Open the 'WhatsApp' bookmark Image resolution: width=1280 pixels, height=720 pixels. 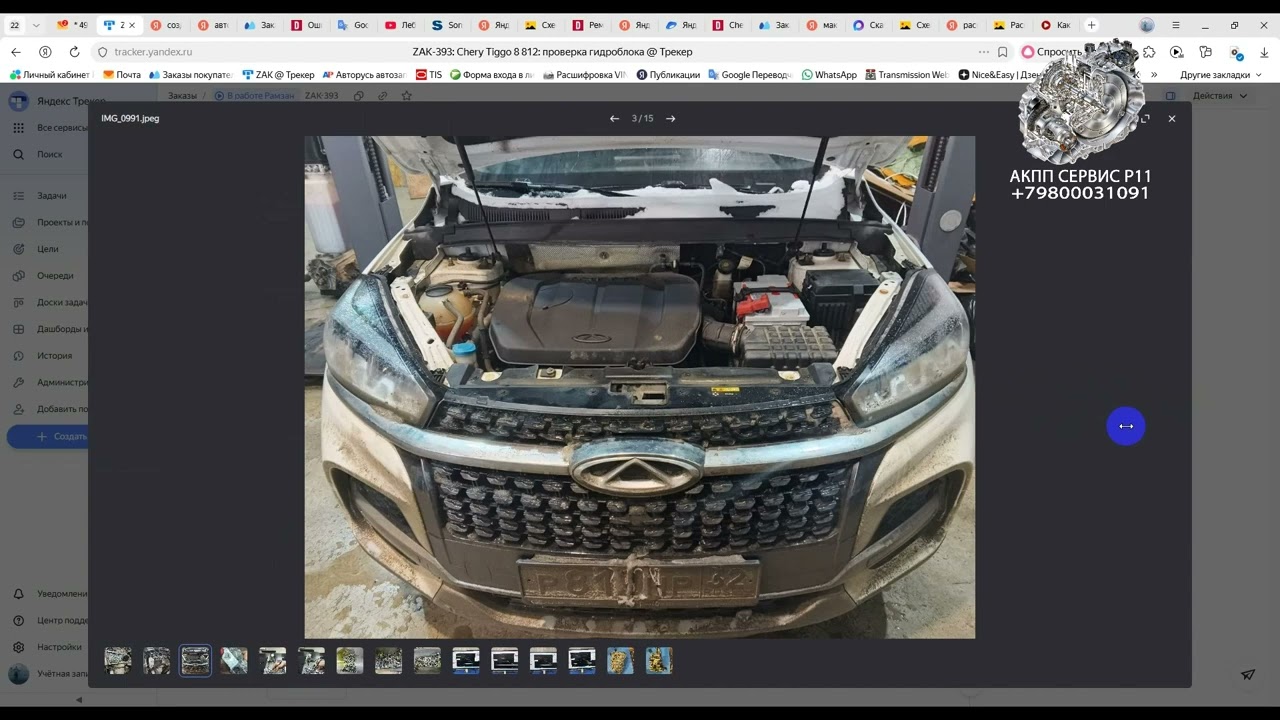point(829,75)
